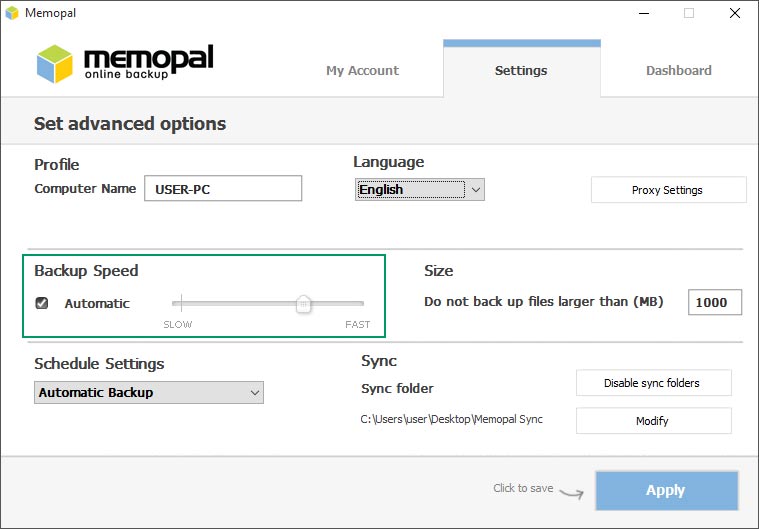Expand the Automatic Backup schedule dropdown
Image resolution: width=759 pixels, height=529 pixels.
149,393
